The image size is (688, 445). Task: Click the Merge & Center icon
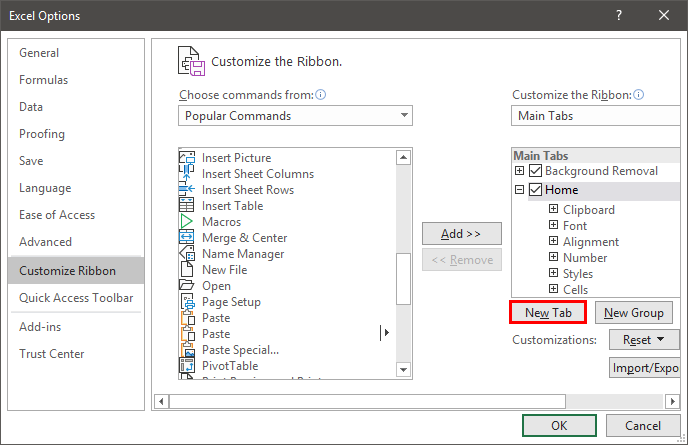[x=187, y=237]
